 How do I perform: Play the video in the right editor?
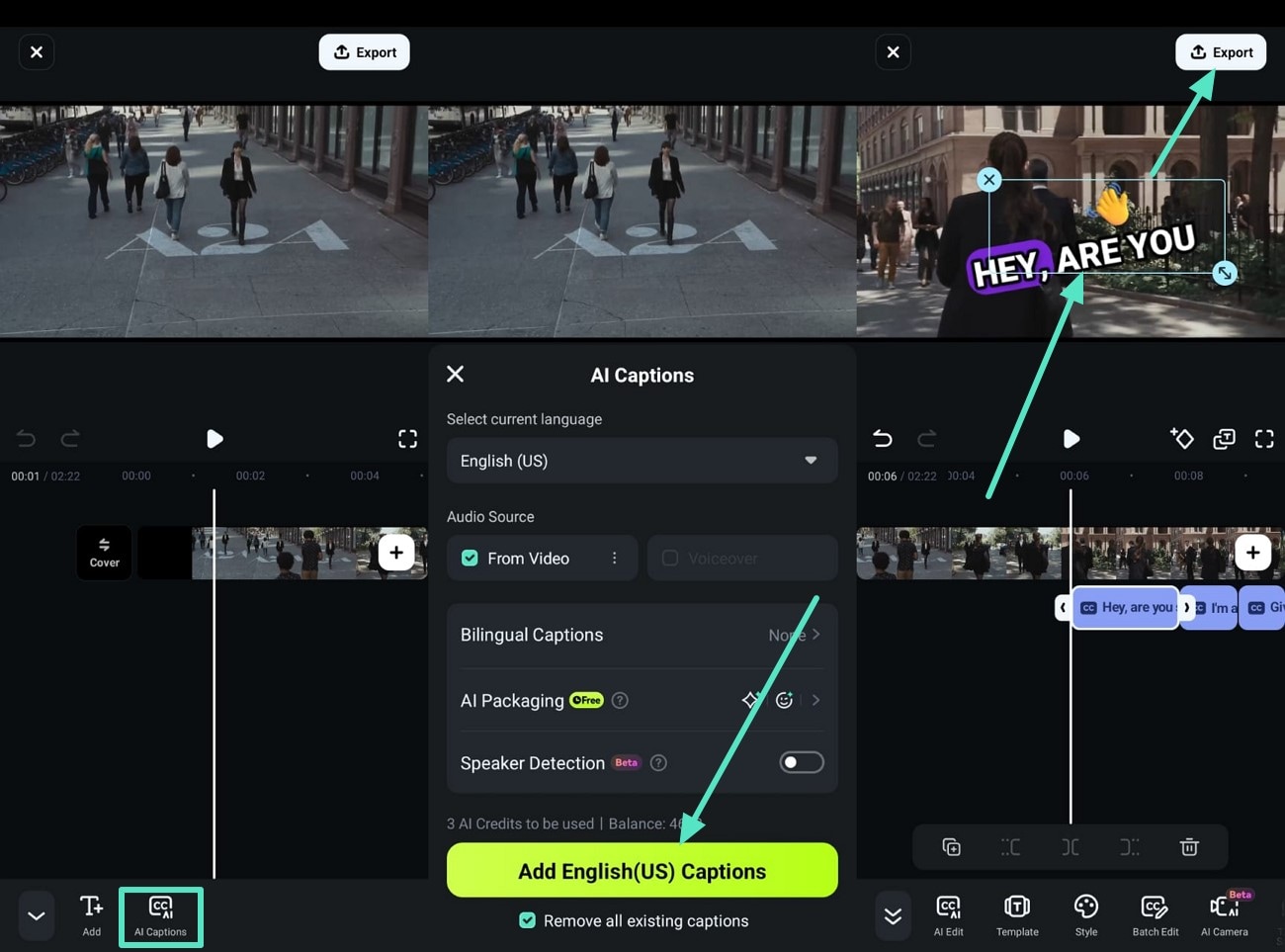coord(1071,439)
